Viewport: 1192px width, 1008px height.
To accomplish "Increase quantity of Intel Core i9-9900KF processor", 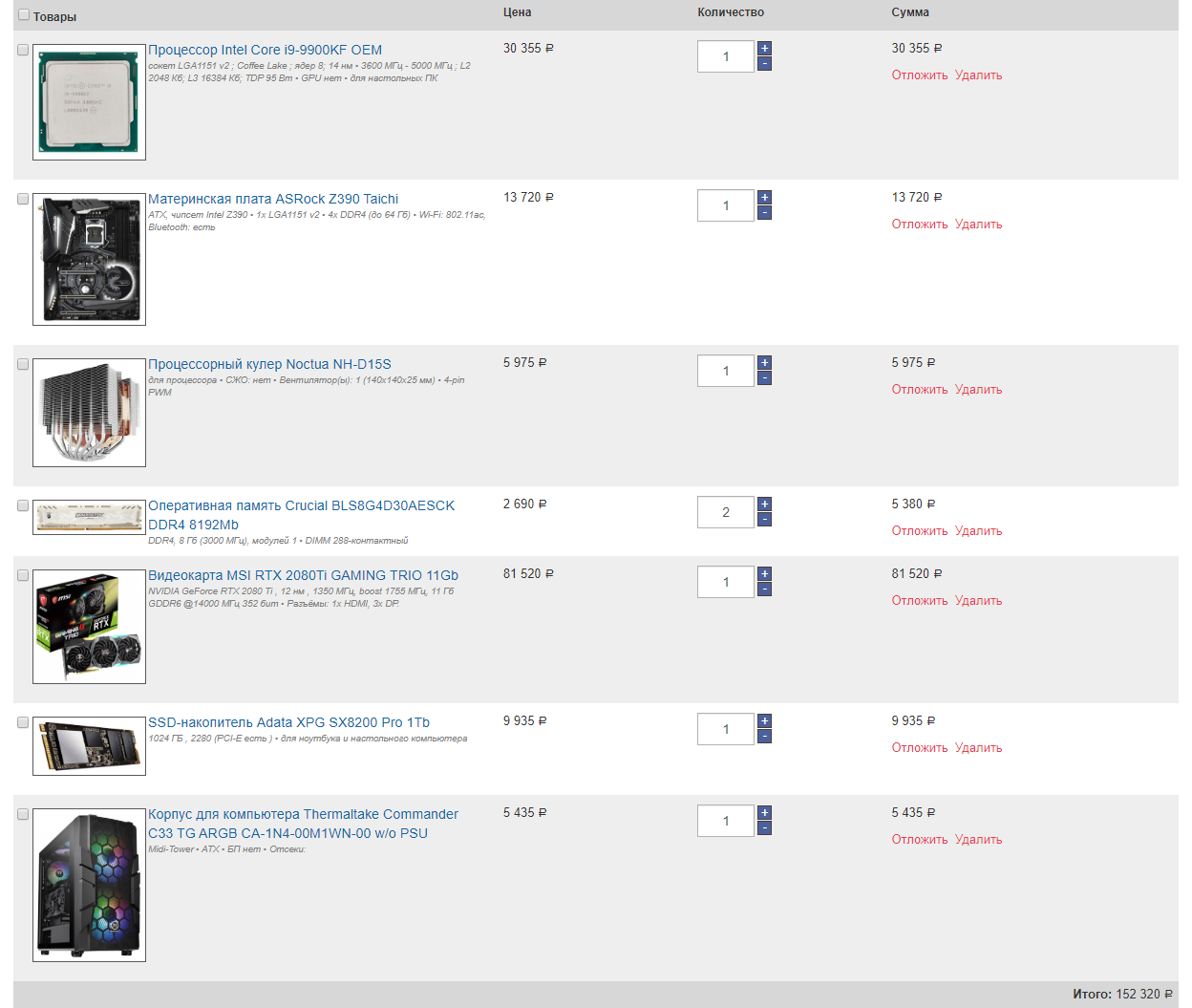I will [764, 49].
